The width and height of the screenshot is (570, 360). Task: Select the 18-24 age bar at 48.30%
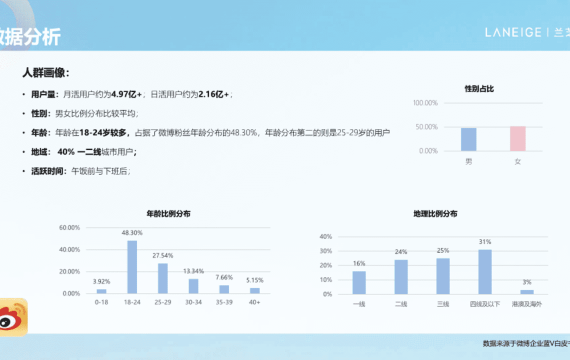[x=132, y=267]
